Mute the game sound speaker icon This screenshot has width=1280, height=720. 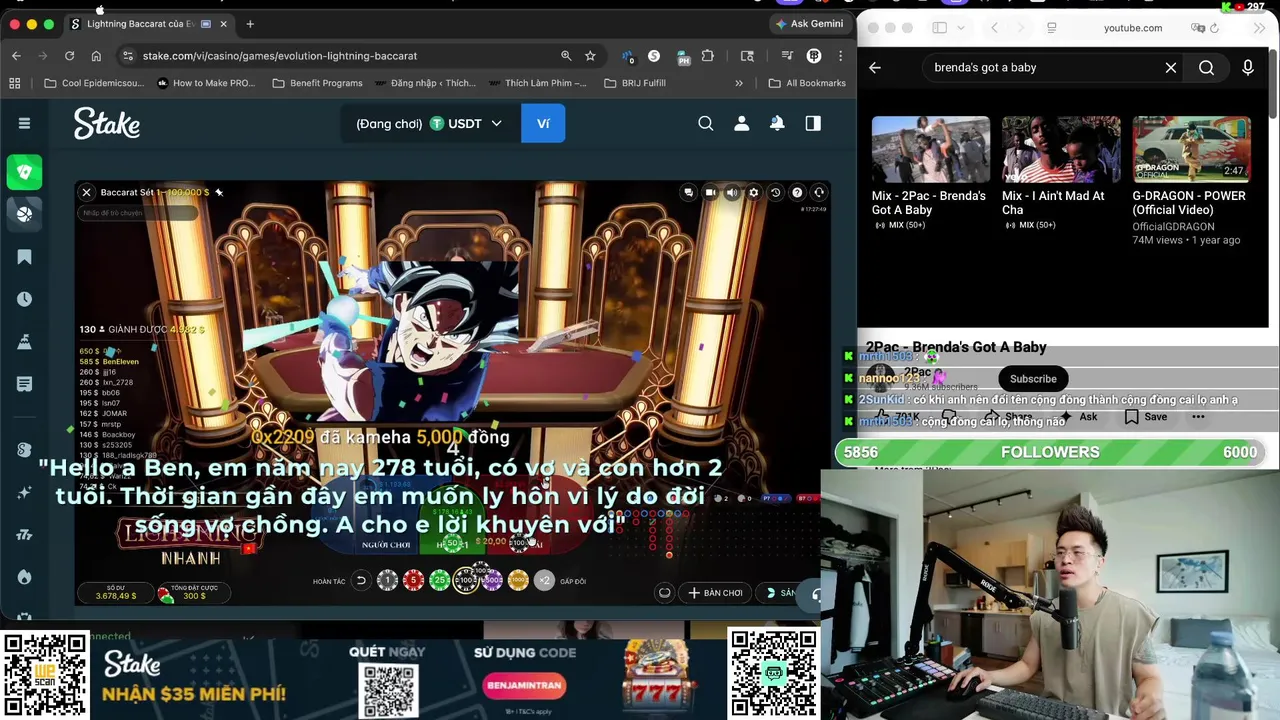pyautogui.click(x=732, y=192)
